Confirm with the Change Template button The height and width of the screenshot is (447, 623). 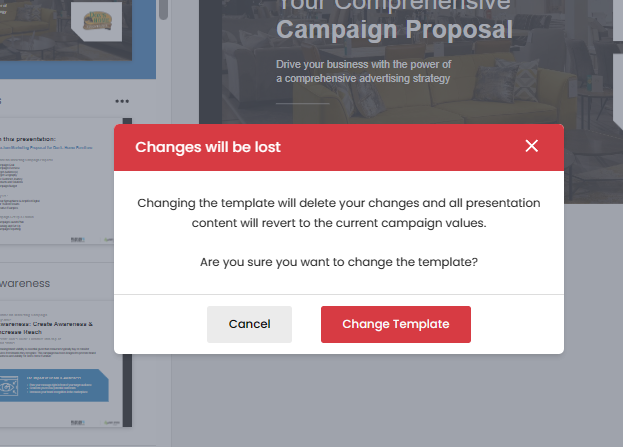pyautogui.click(x=395, y=324)
